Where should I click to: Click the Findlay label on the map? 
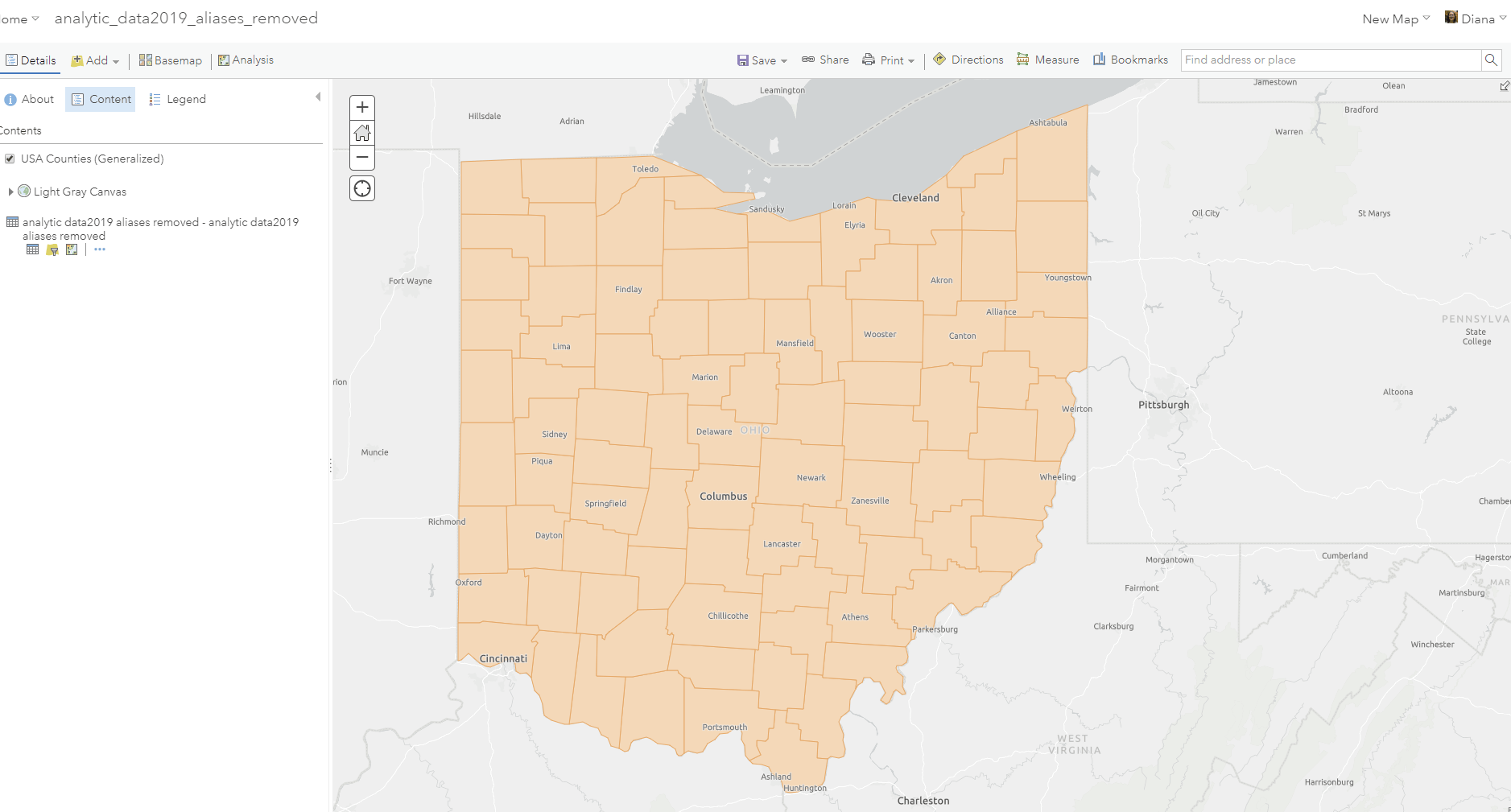[x=628, y=289]
